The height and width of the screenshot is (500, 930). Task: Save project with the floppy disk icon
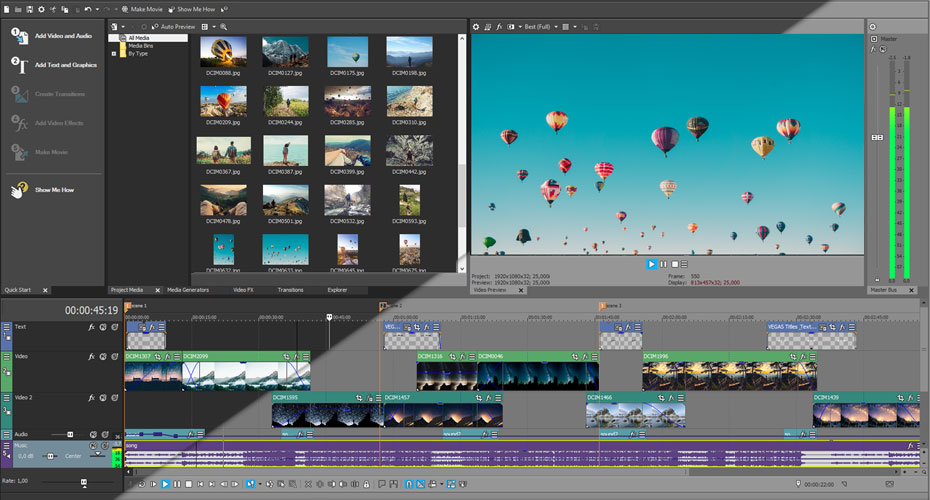(x=30, y=9)
